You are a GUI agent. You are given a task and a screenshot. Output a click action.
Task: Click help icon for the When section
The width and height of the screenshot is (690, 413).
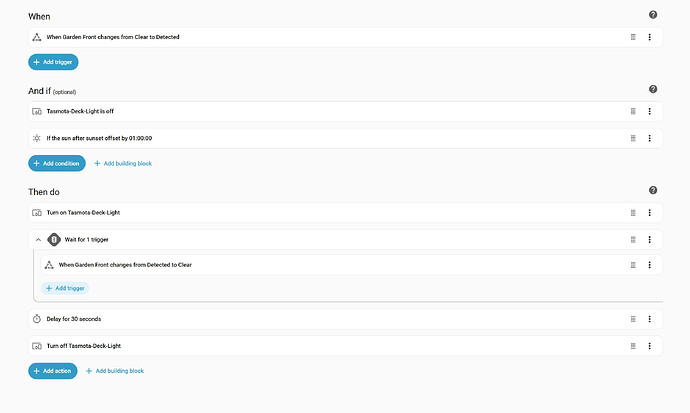(x=653, y=15)
